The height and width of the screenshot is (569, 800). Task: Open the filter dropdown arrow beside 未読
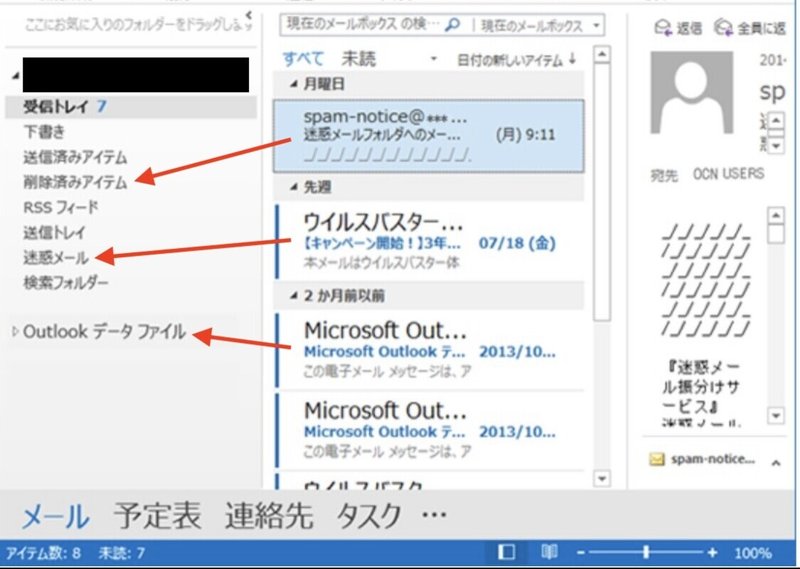click(x=434, y=59)
